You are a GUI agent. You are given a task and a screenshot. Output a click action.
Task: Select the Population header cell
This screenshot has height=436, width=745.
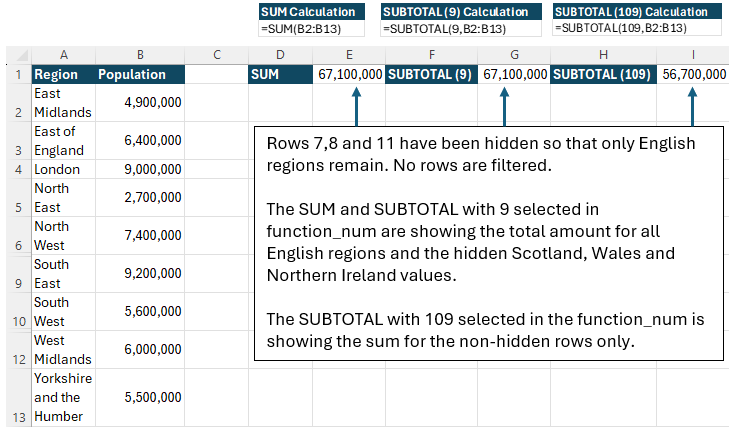140,74
